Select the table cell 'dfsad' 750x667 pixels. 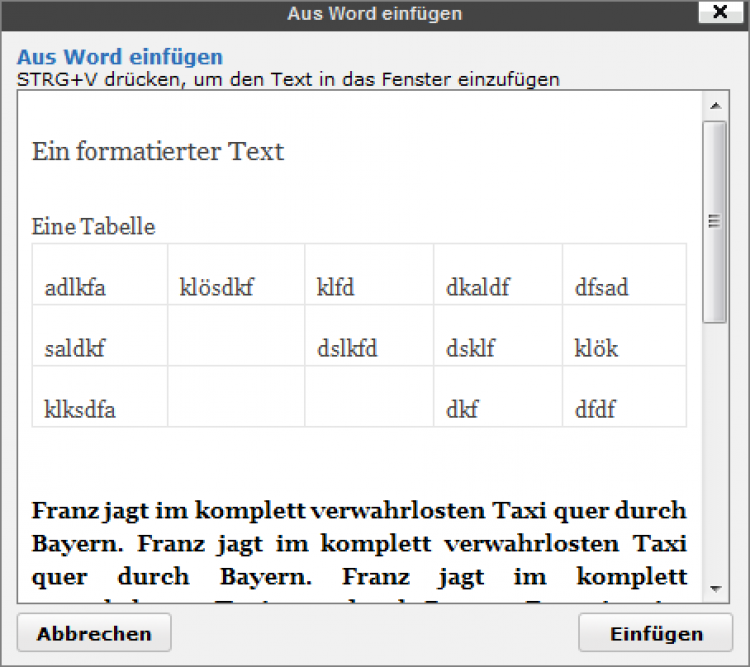pos(602,289)
